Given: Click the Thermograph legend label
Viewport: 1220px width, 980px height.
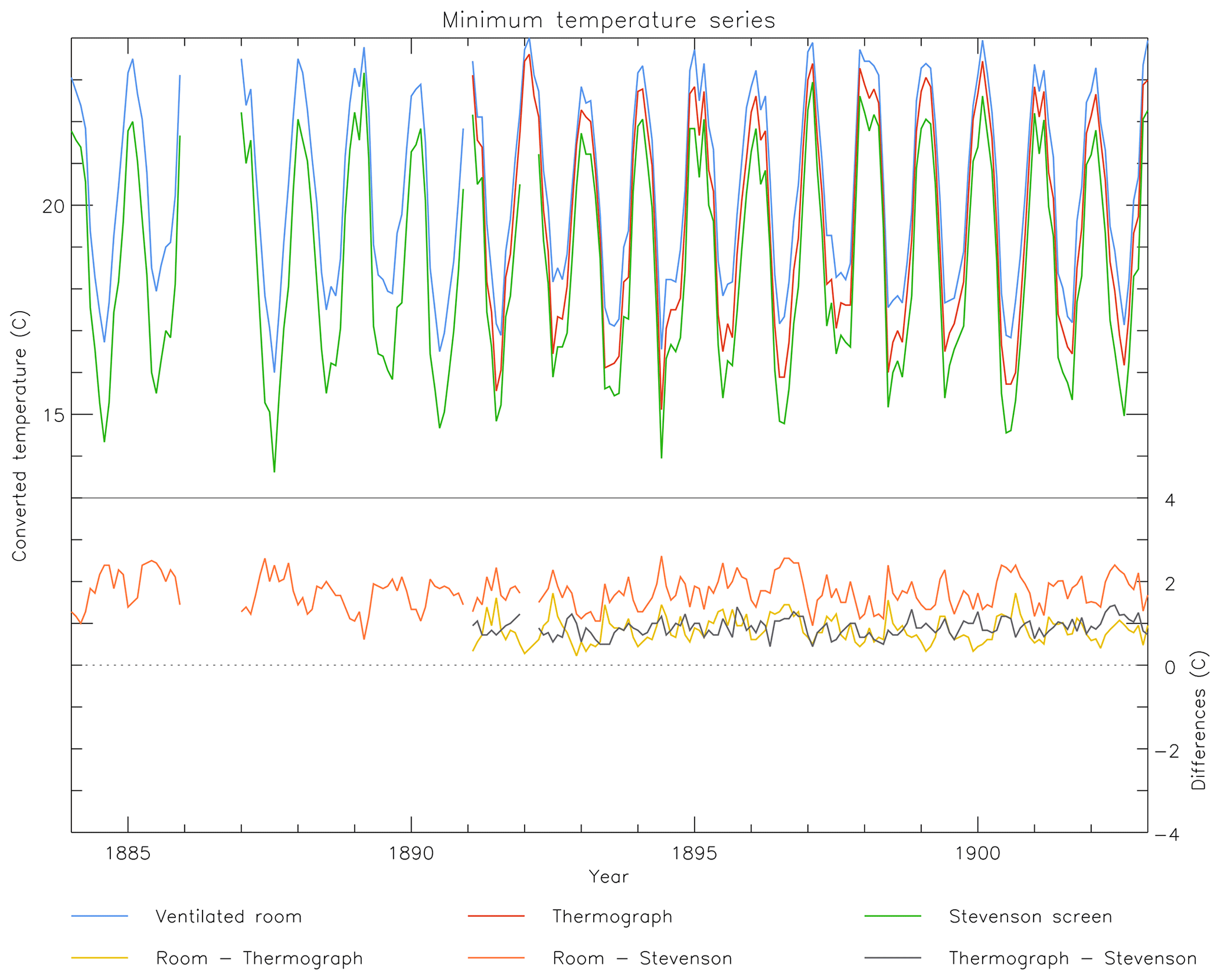Looking at the screenshot, I should click(x=612, y=917).
